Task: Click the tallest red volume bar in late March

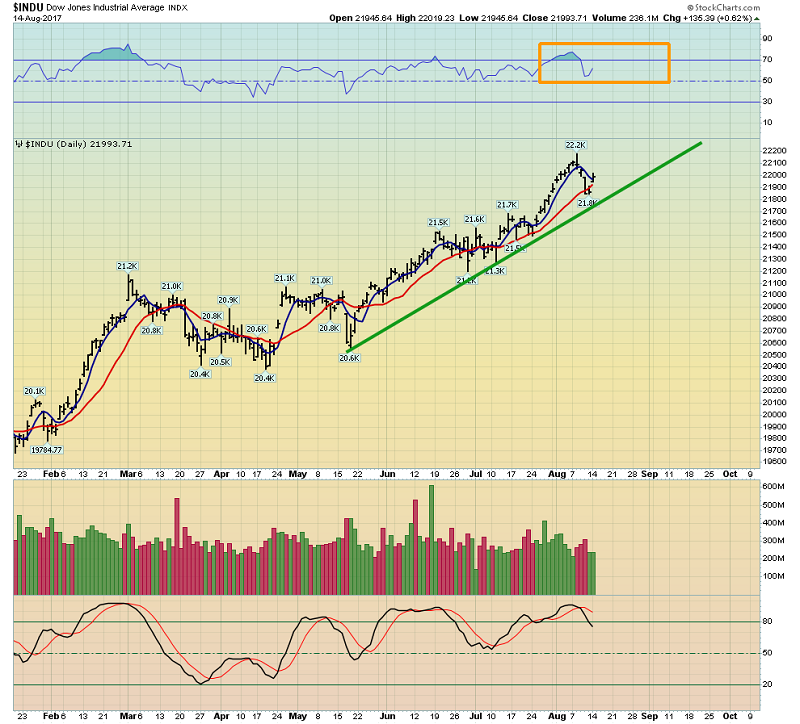Action: pyautogui.click(x=177, y=546)
